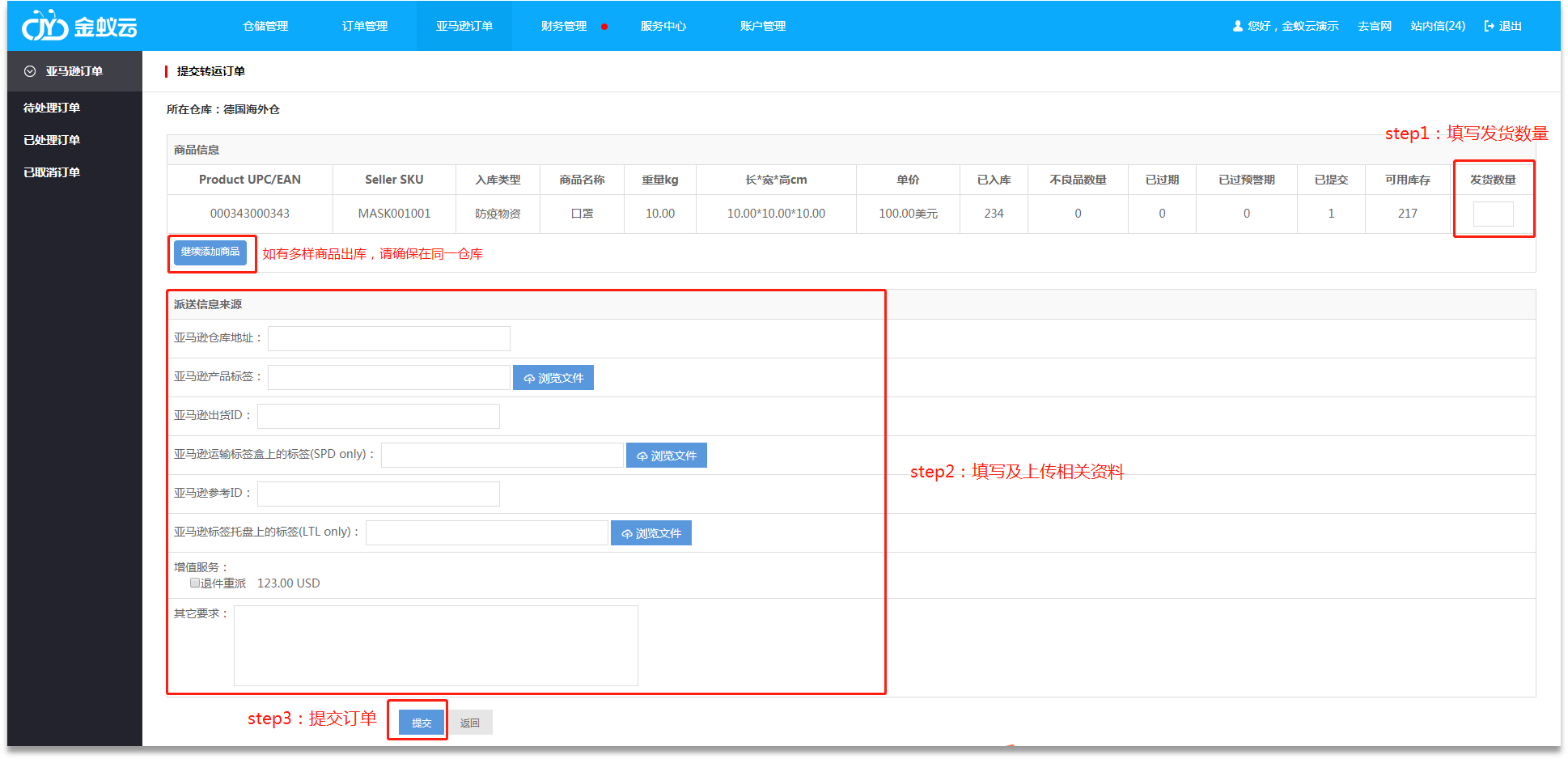Focus the 亚马逊仓库地址 text field

(x=389, y=338)
